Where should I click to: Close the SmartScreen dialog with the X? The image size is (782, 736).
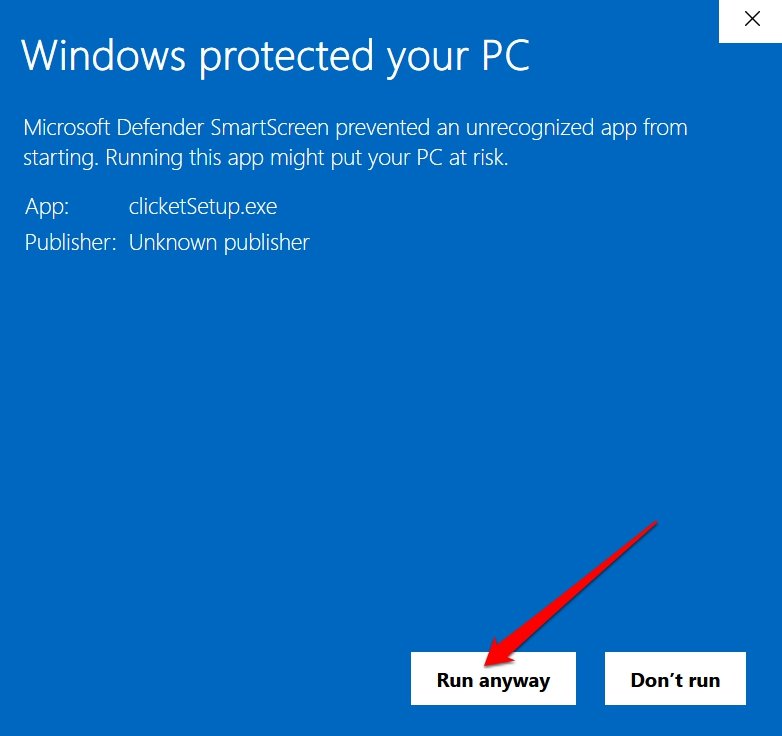point(752,20)
